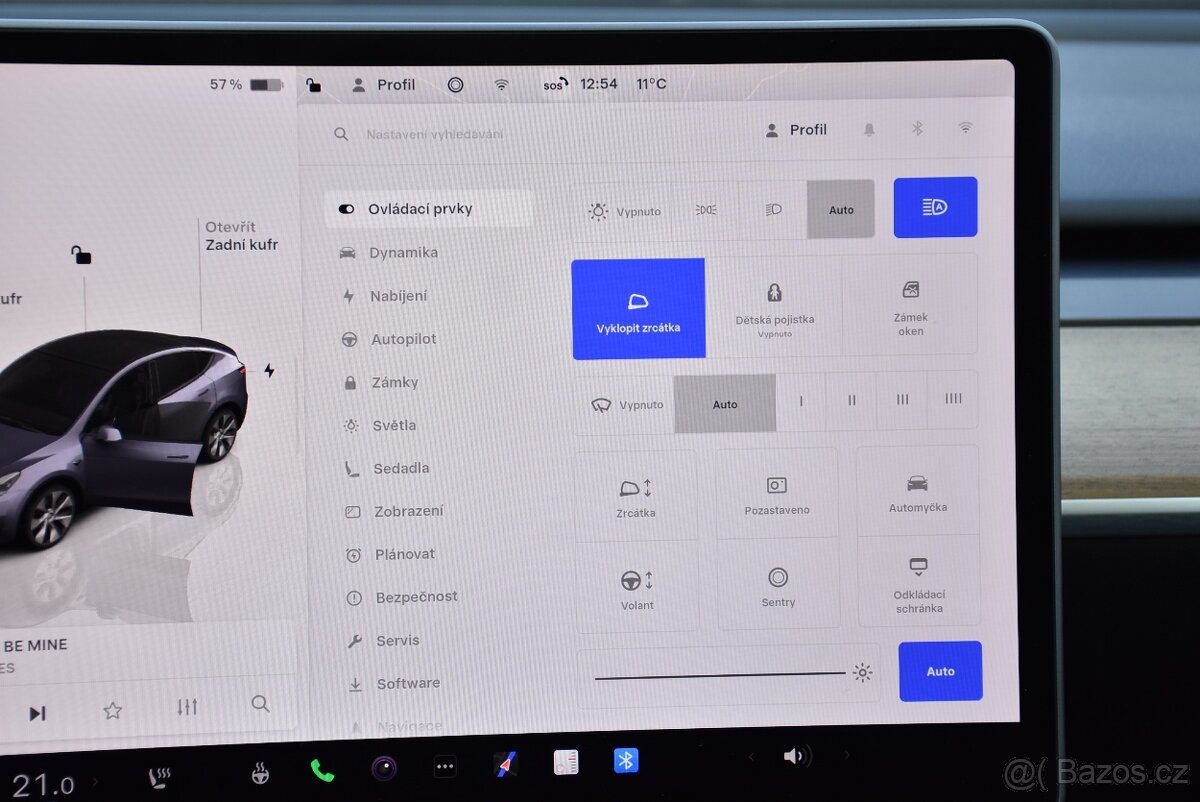
Task: Tap the Bluetooth icon on the taskbar
Action: [624, 761]
